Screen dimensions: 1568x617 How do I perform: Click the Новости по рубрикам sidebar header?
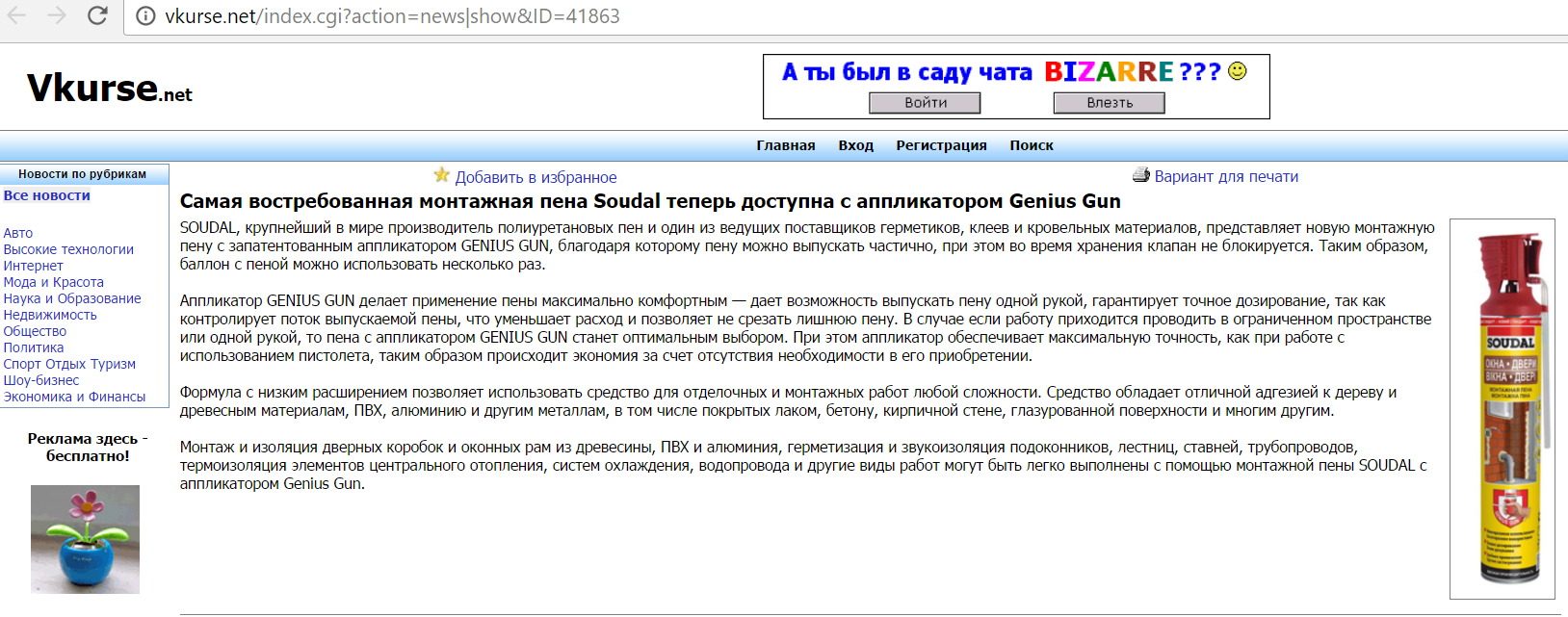click(x=83, y=174)
